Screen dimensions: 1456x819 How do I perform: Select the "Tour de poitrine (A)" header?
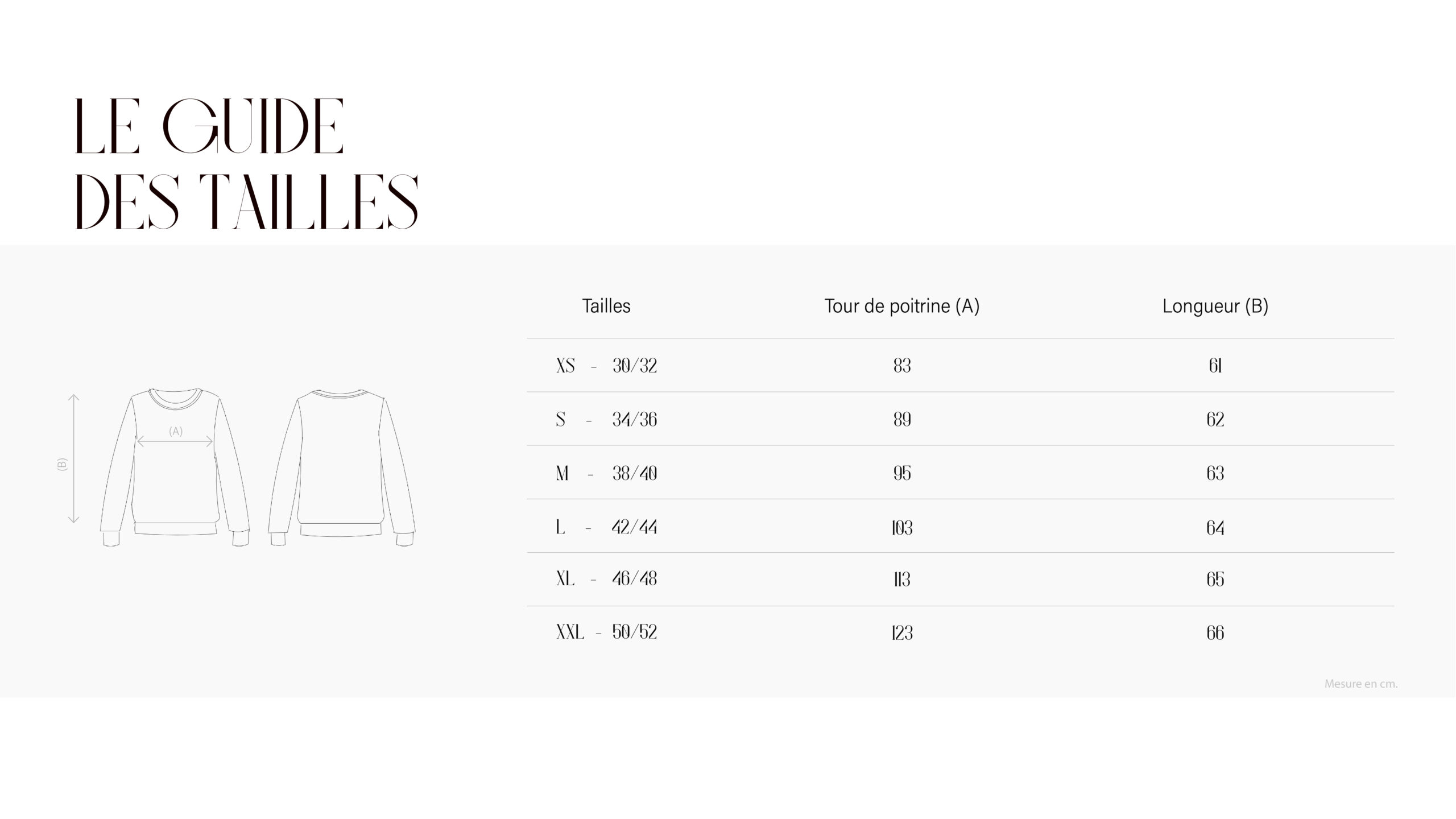[x=902, y=306]
